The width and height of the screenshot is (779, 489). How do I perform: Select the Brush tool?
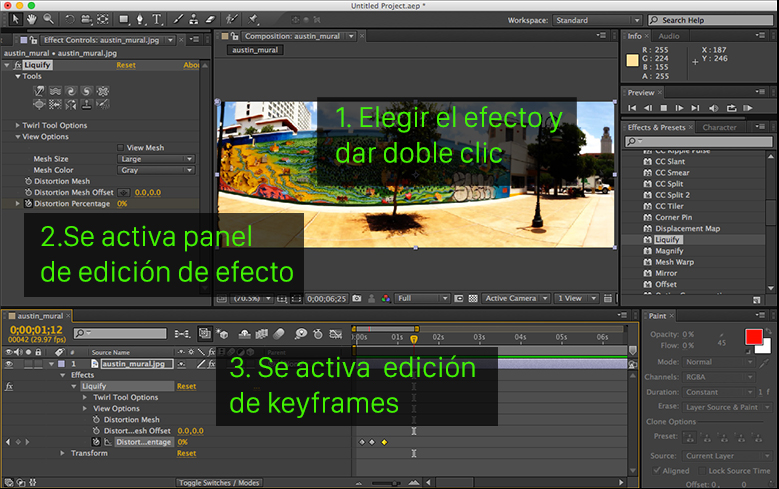click(x=178, y=19)
